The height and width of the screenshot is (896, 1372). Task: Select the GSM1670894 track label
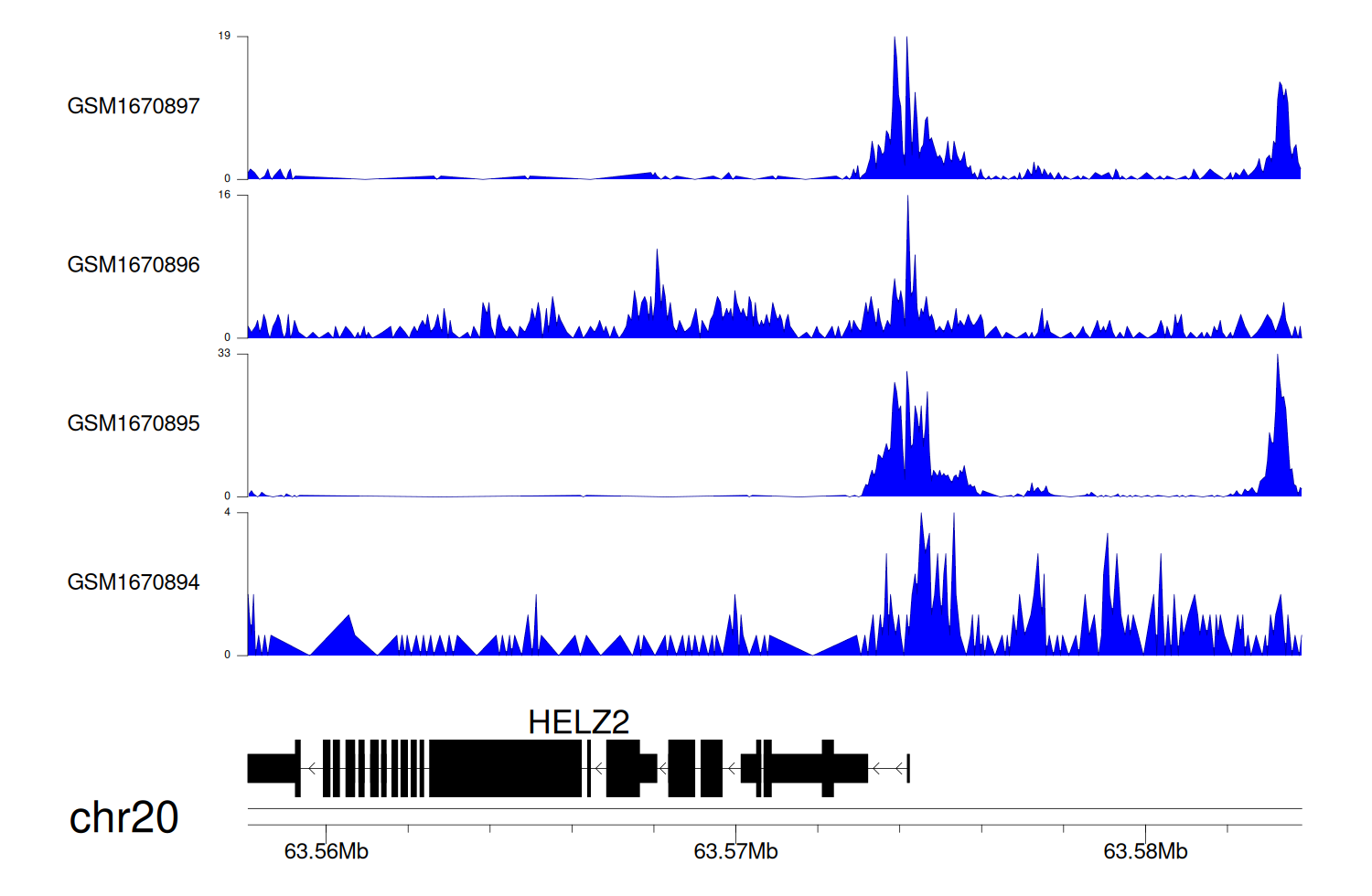(134, 582)
